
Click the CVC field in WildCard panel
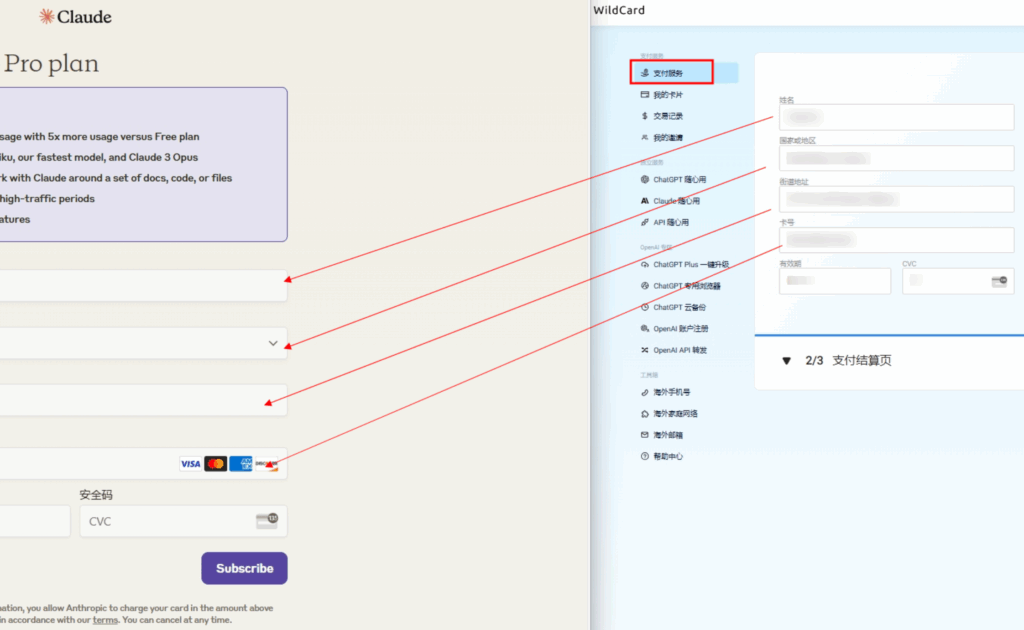tap(958, 281)
